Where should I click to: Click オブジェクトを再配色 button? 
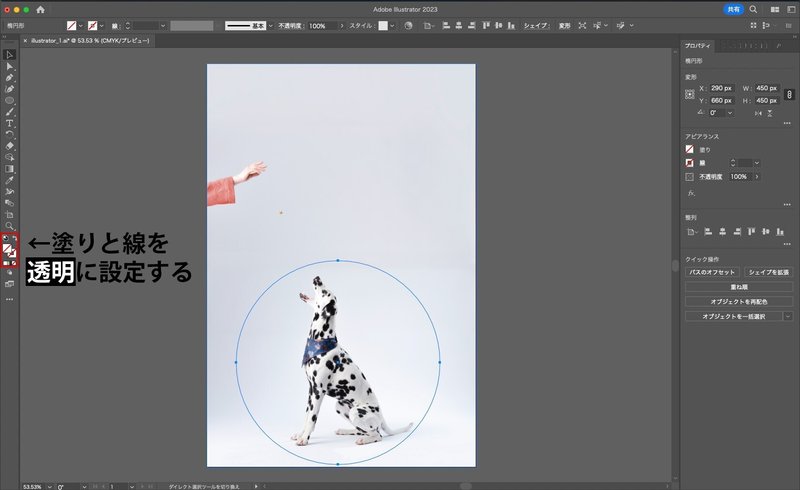coord(739,302)
